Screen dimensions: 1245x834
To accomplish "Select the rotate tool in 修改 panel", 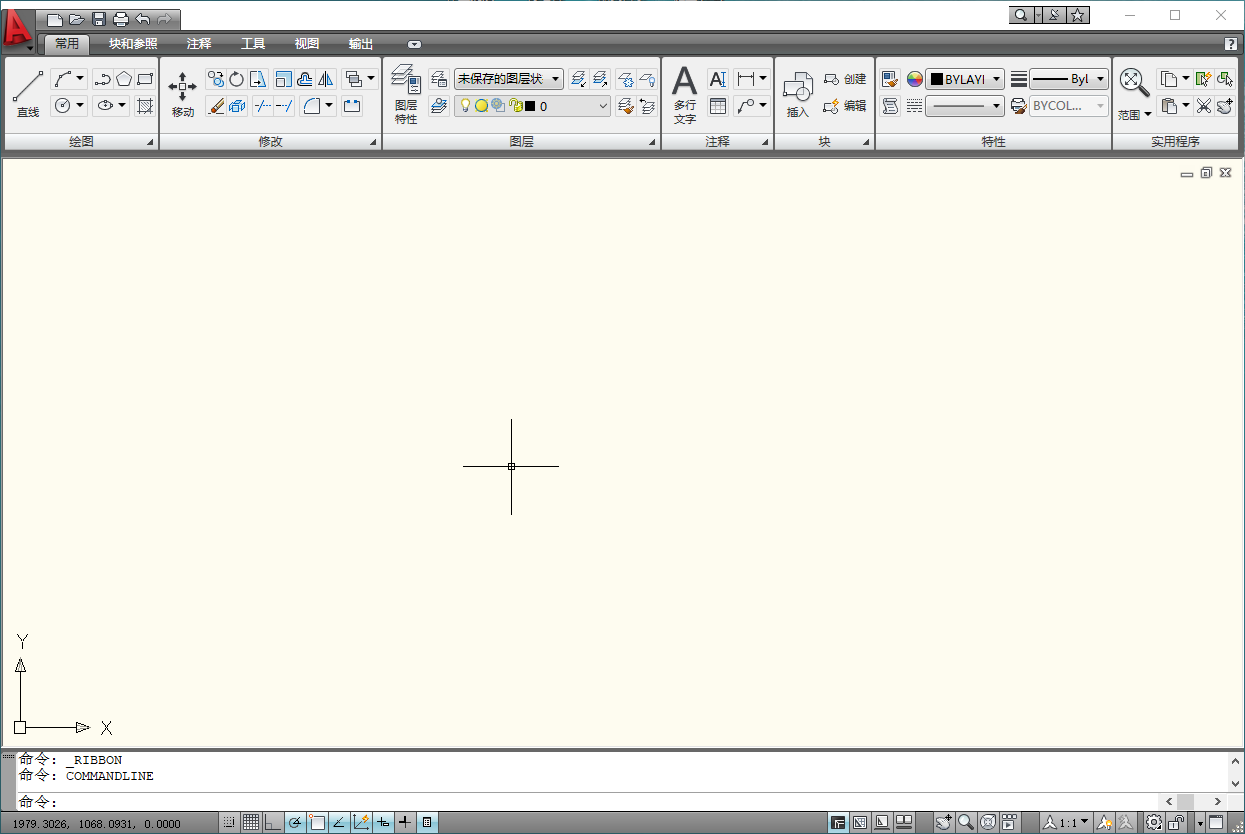I will pyautogui.click(x=236, y=79).
